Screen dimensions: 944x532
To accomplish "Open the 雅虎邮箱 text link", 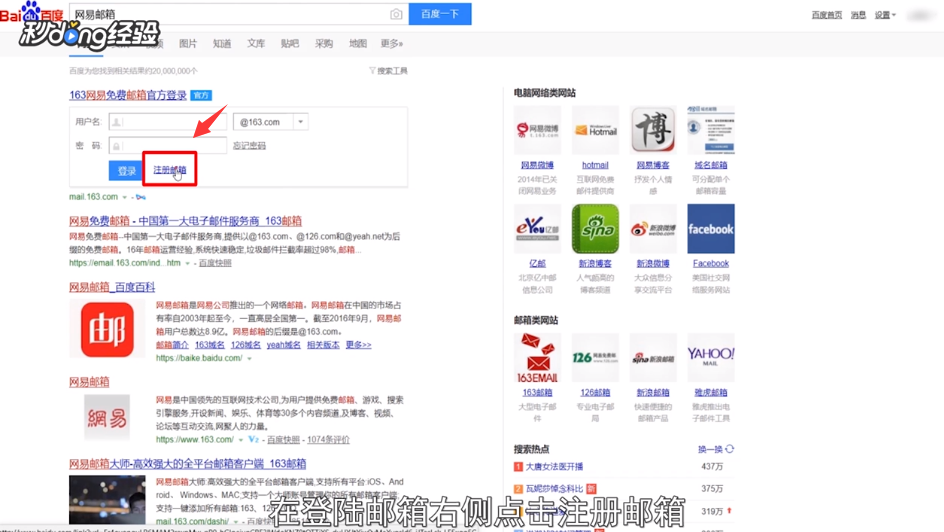I will 710,392.
